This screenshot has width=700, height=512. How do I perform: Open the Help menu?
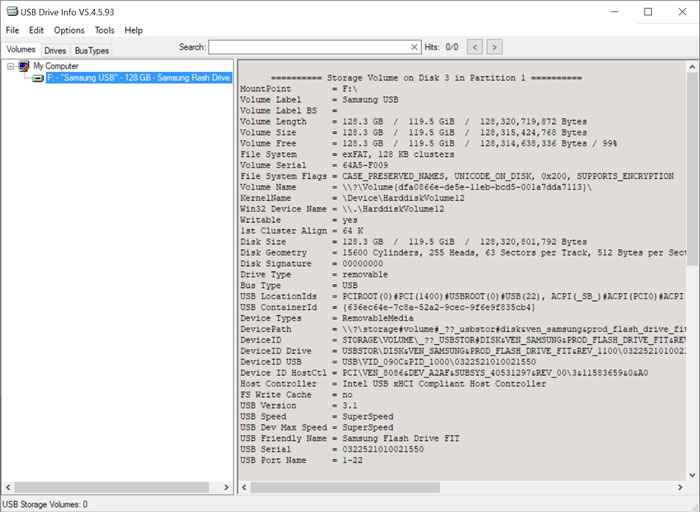[133, 30]
